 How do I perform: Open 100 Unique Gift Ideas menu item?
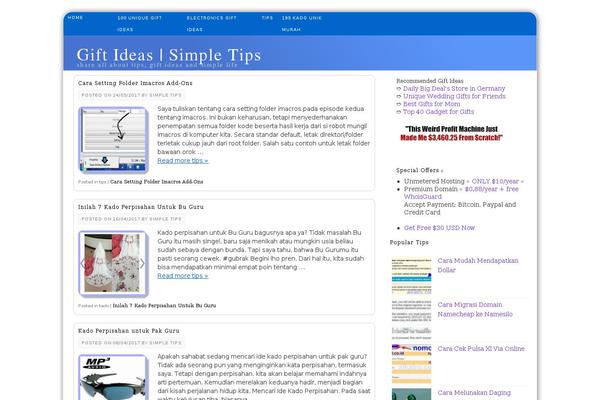[139, 24]
